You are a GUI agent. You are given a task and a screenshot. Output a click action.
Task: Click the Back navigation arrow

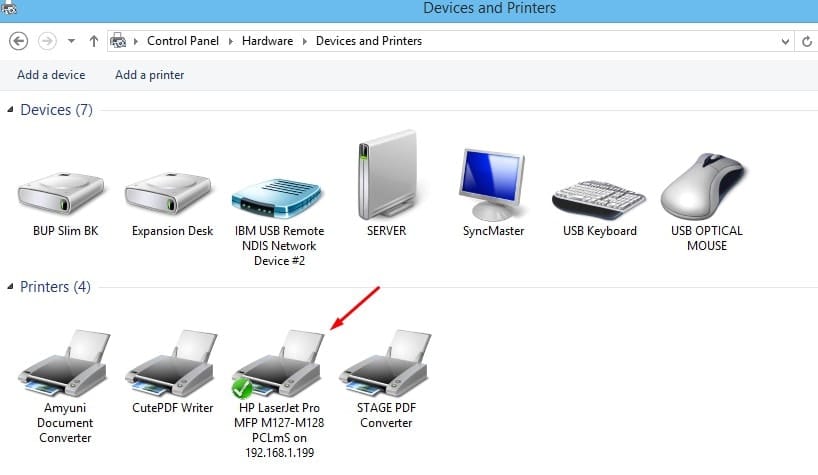pos(19,41)
